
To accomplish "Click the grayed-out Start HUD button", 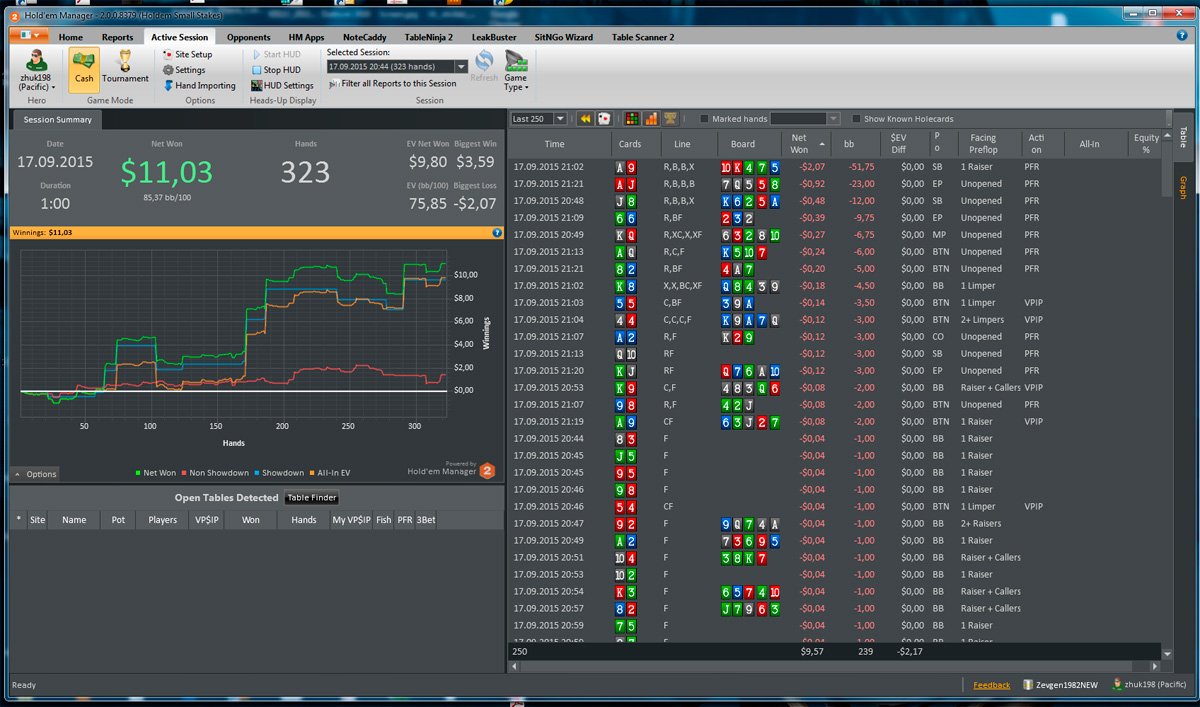I will pyautogui.click(x=276, y=54).
